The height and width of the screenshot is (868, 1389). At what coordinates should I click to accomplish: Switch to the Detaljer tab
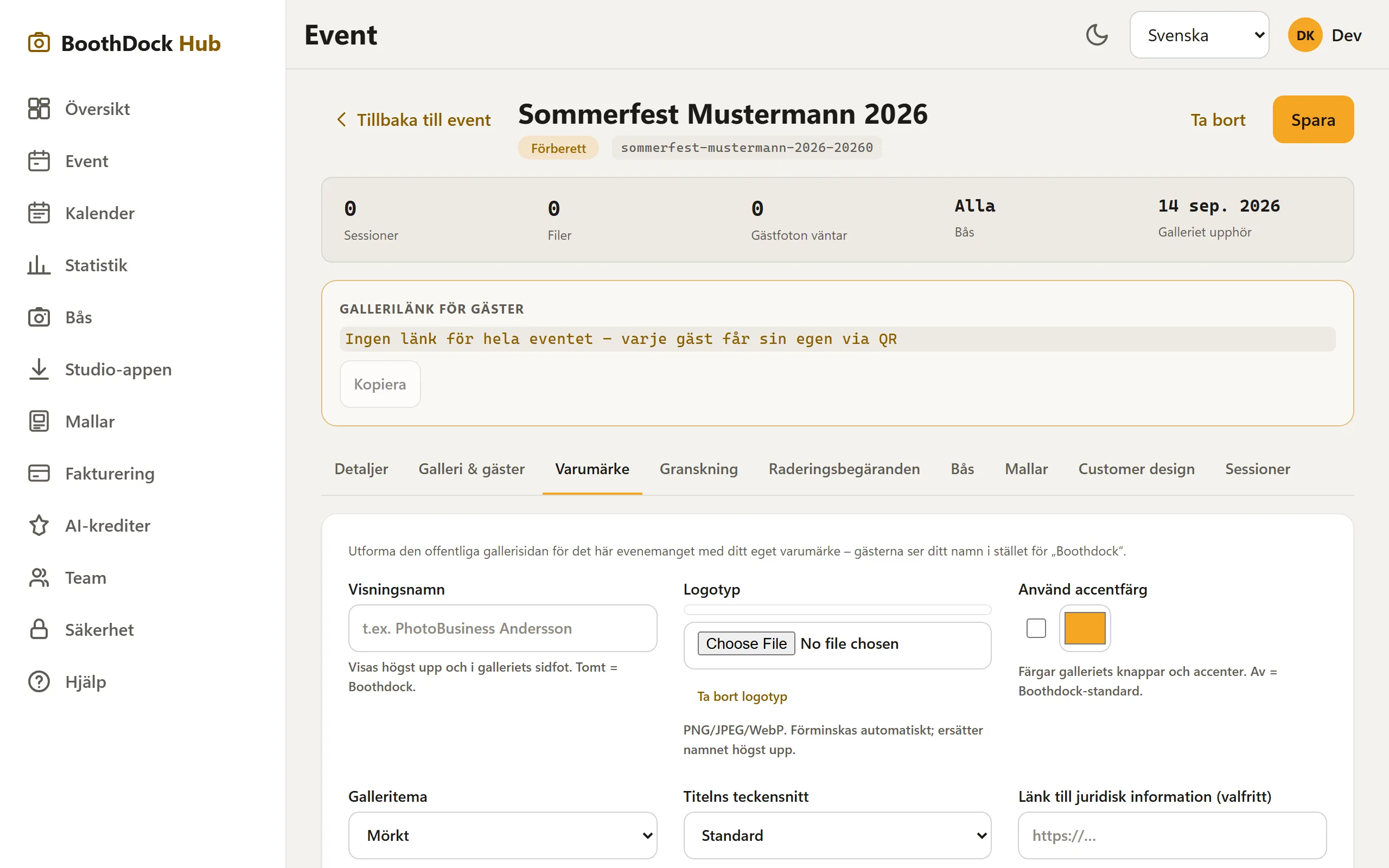coord(361,469)
